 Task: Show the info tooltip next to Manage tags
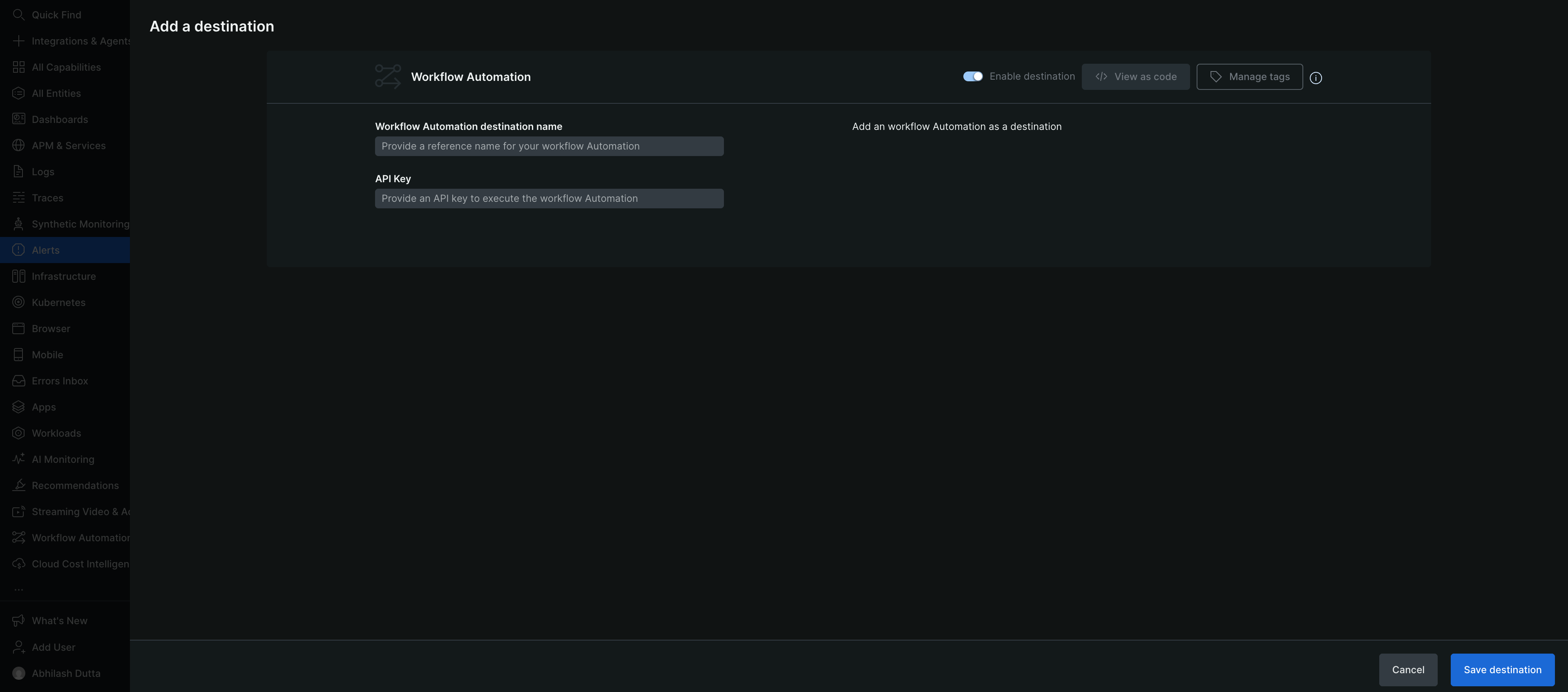1316,77
